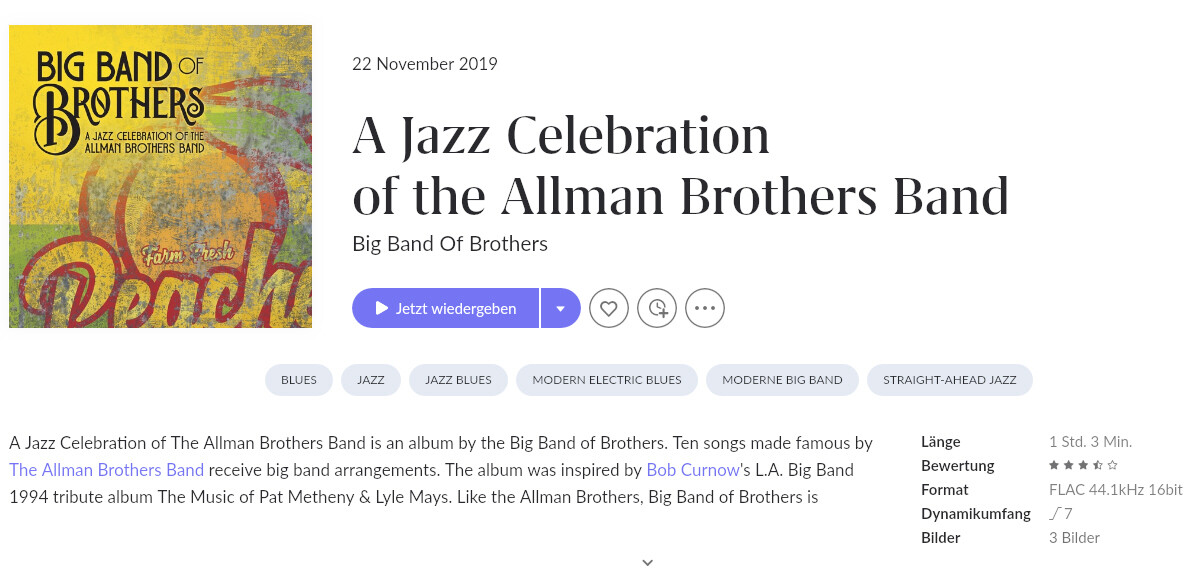Select the JAZZ genre tag

tap(371, 380)
